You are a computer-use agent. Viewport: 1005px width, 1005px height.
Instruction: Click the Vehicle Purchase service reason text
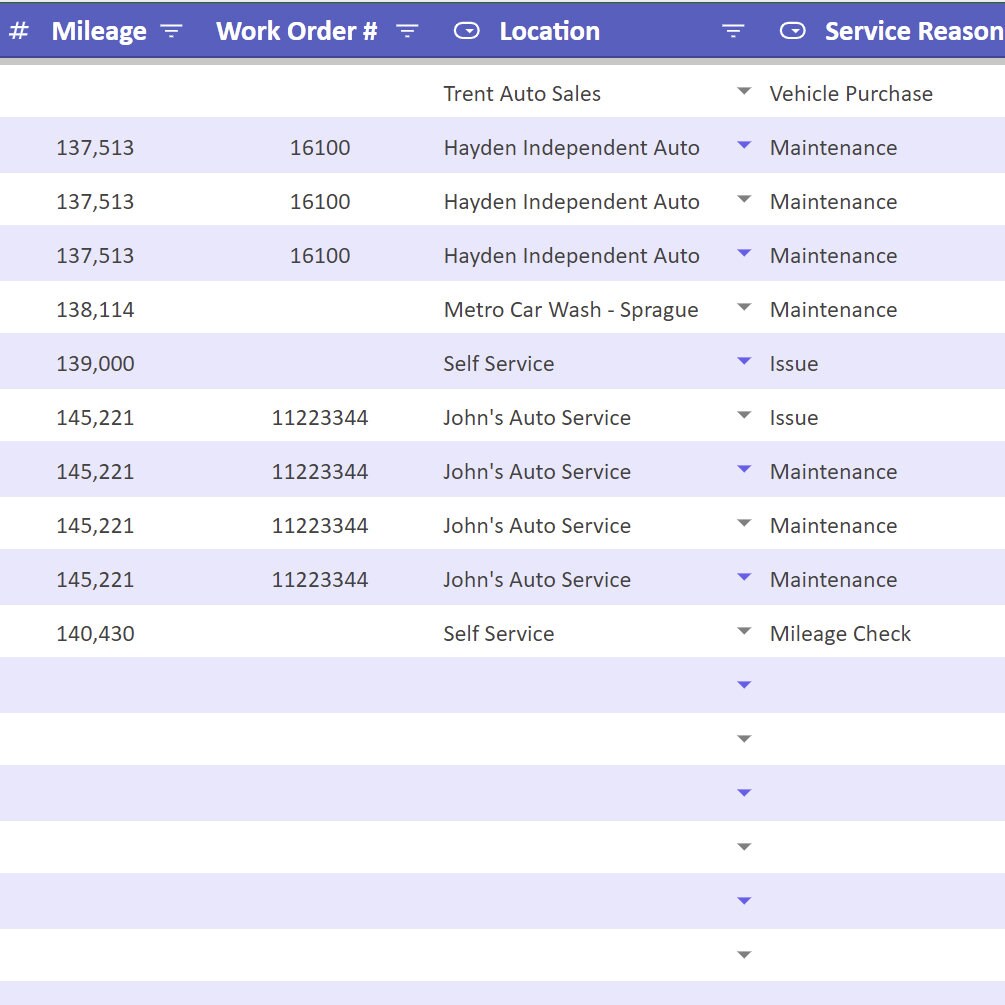coord(851,93)
